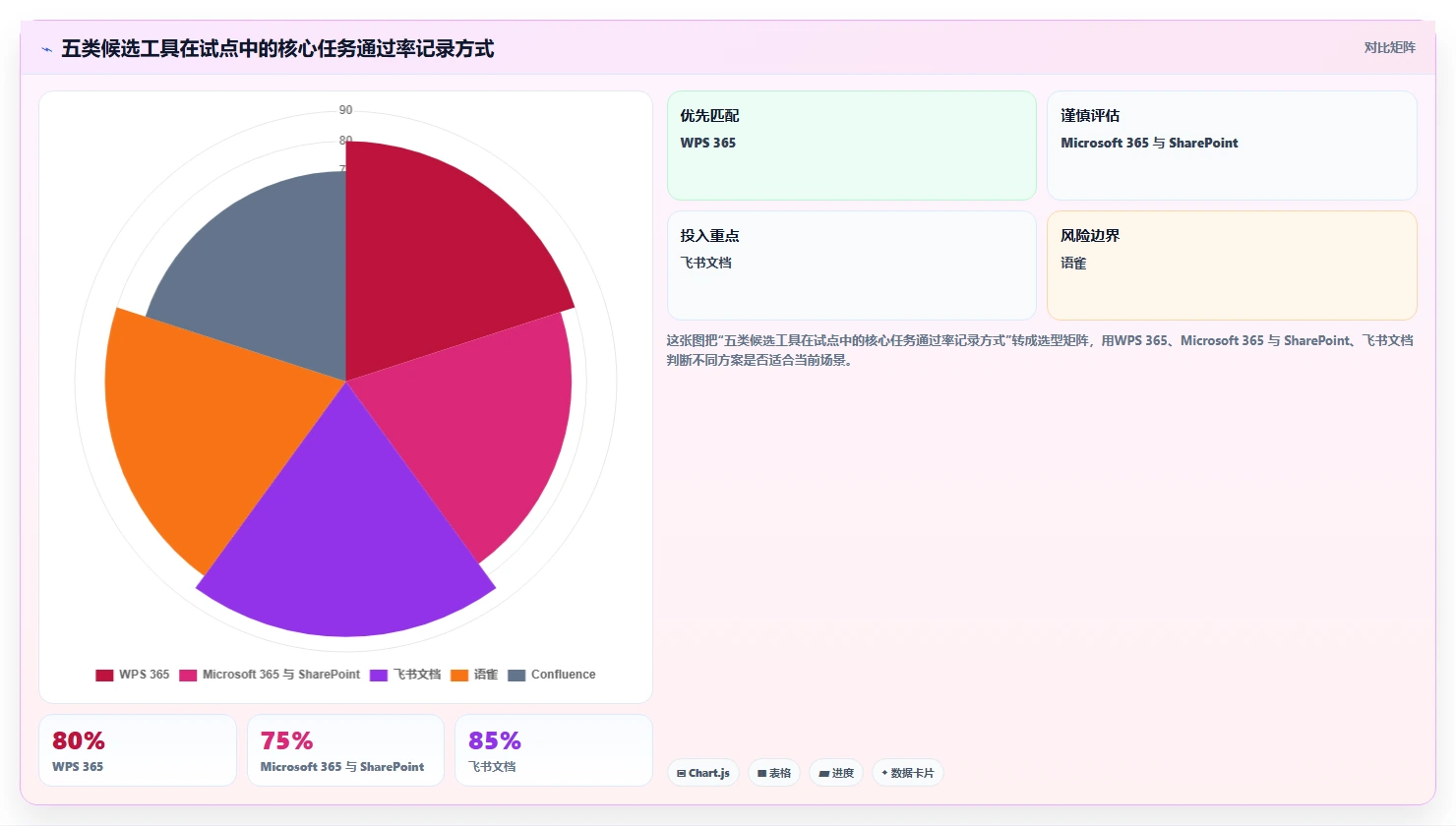Open the 谨慎评估 Microsoft 365 card
Viewport: 1456px width, 826px height.
coord(1232,146)
